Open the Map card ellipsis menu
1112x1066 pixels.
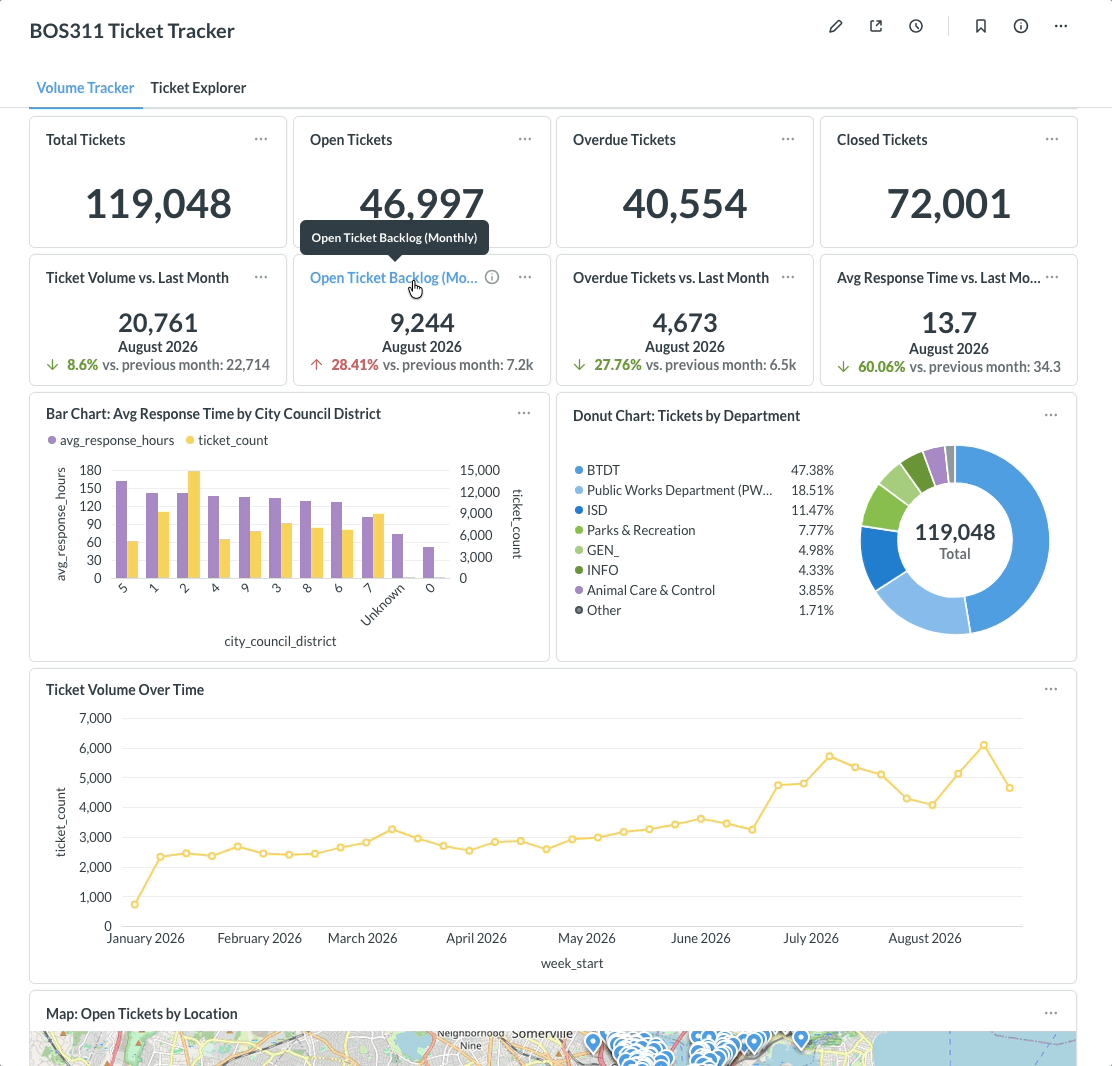click(x=1051, y=1014)
